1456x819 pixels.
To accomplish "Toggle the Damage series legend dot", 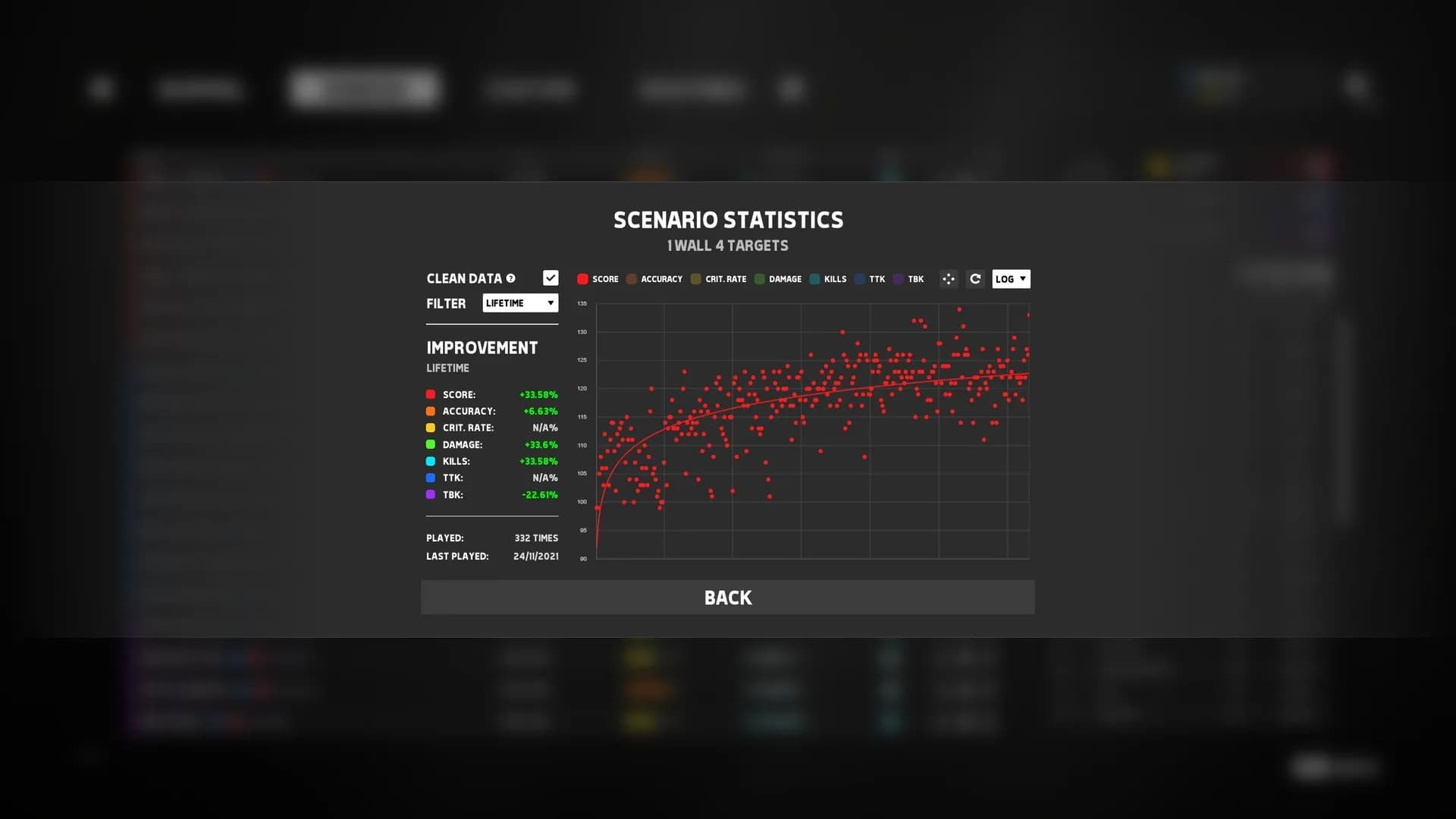I will [x=759, y=279].
